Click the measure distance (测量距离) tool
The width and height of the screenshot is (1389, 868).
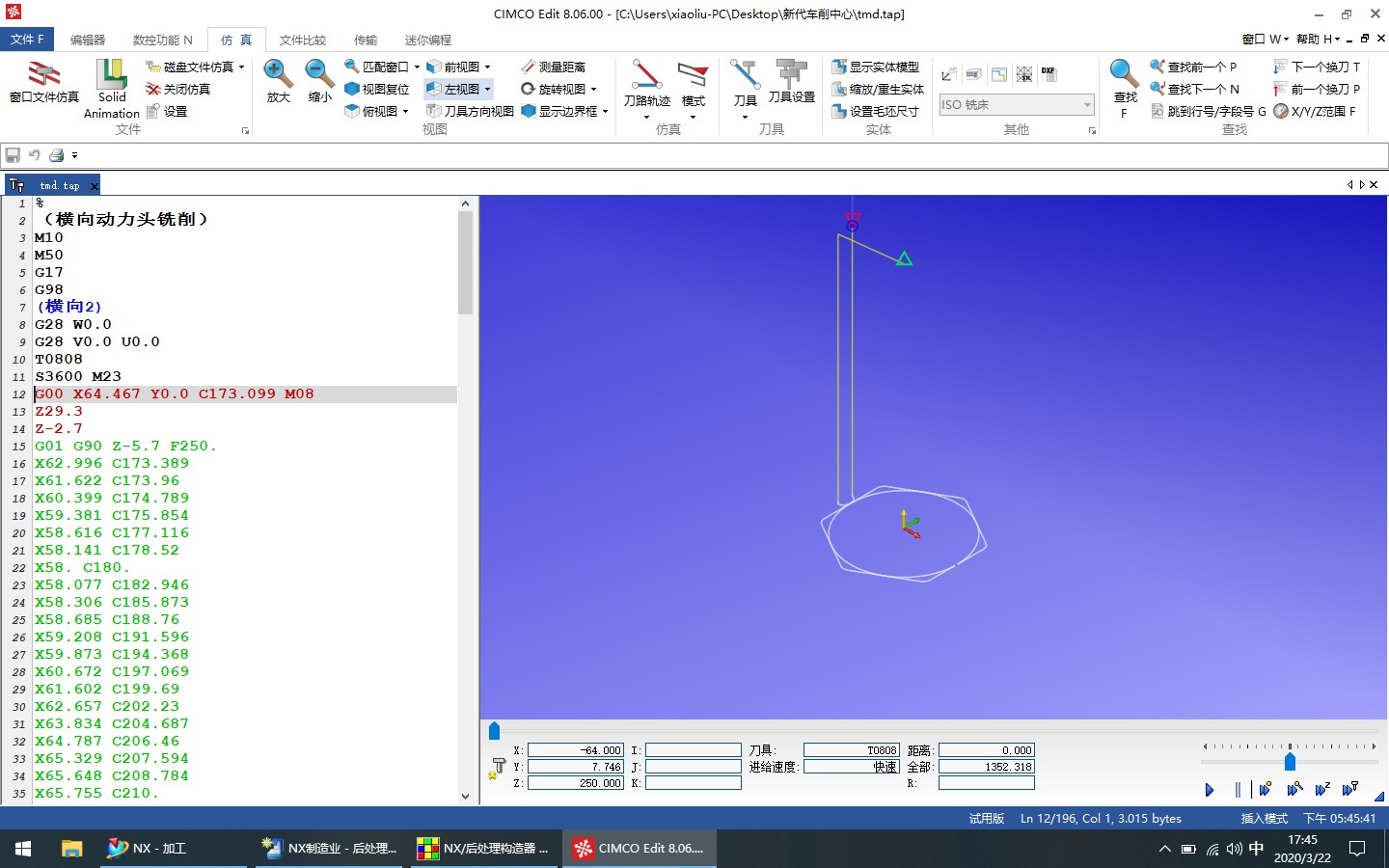554,67
